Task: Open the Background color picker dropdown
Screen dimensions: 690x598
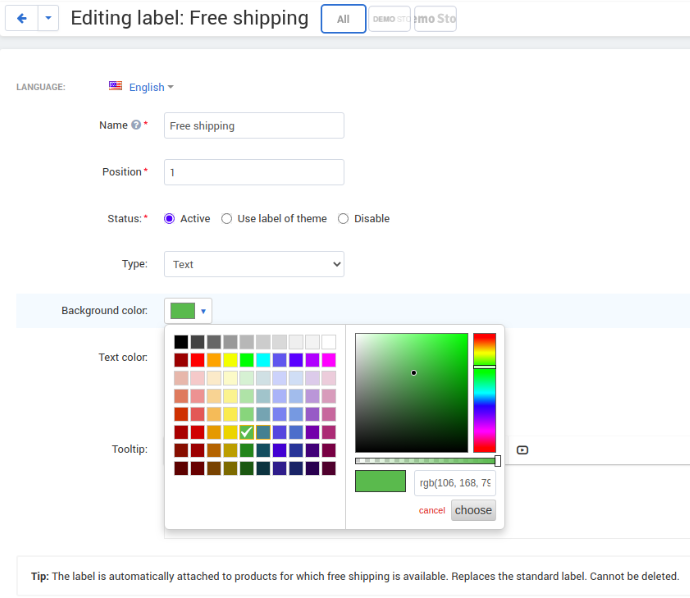Action: pos(188,311)
